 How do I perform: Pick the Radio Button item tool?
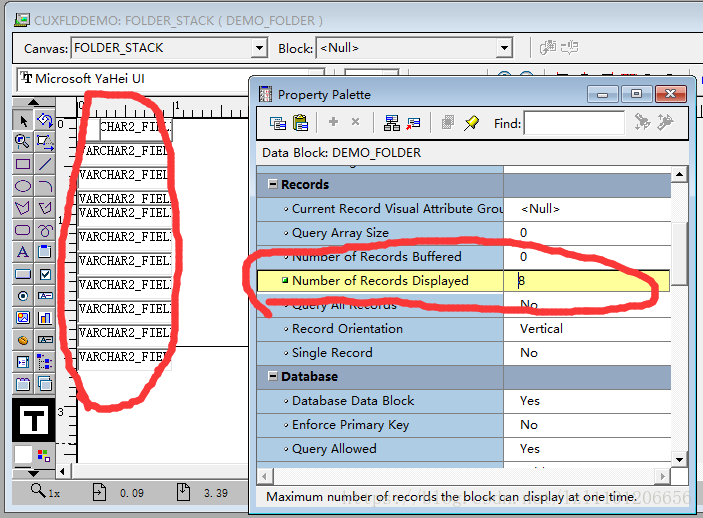click(x=23, y=296)
